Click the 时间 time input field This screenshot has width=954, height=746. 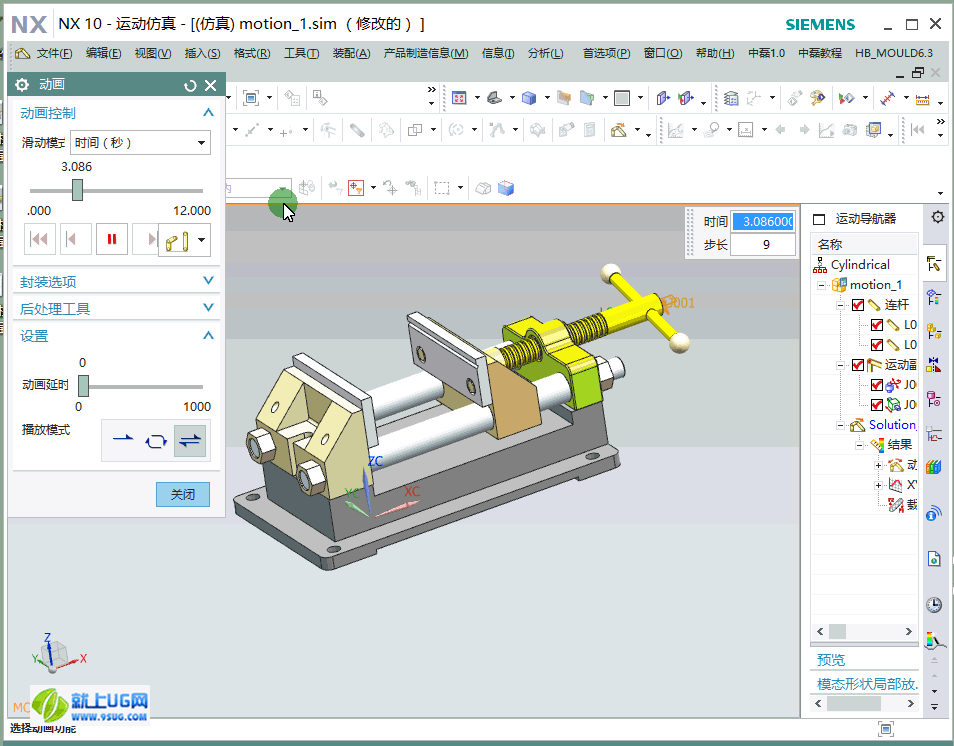pos(764,221)
